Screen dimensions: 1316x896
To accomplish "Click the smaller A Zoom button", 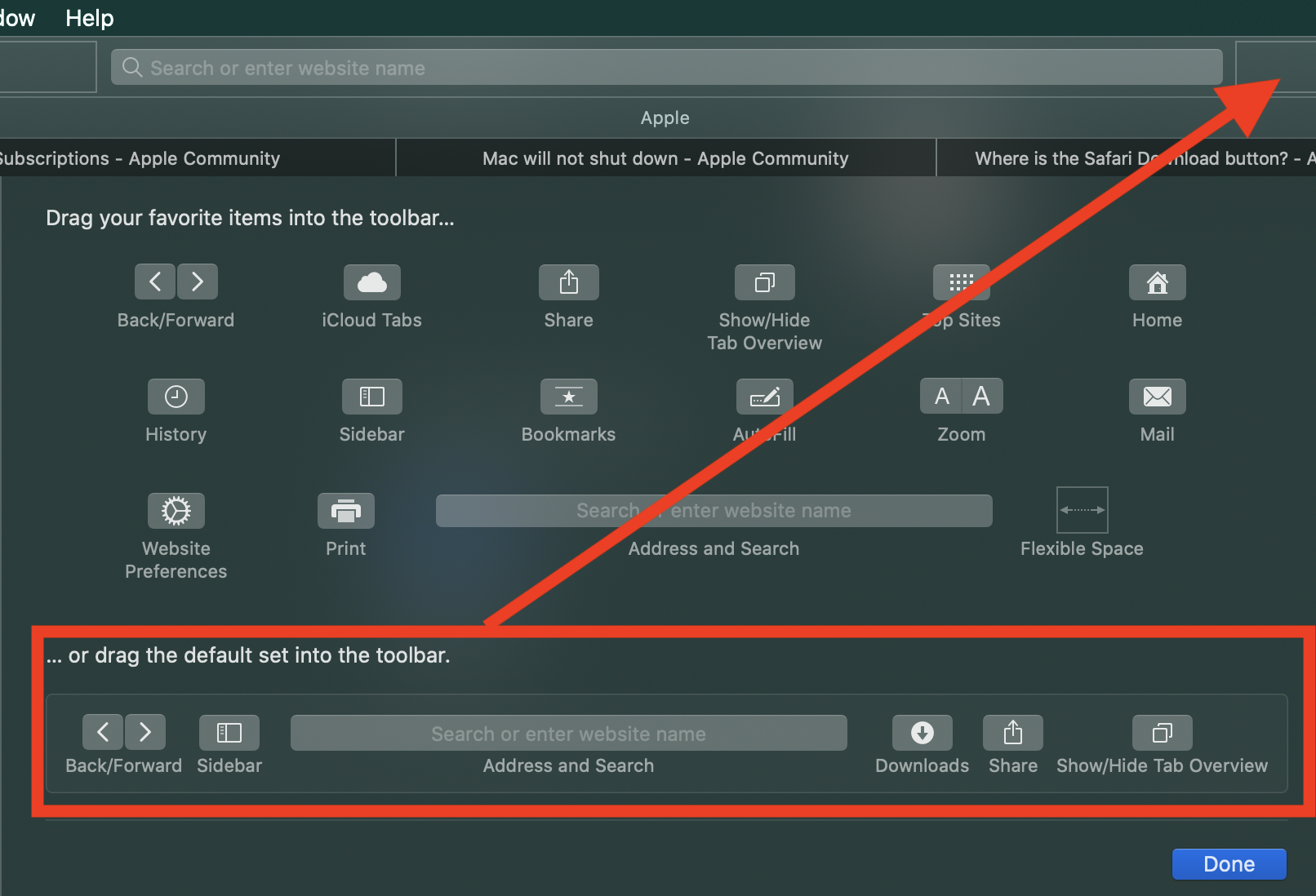I will [x=941, y=396].
